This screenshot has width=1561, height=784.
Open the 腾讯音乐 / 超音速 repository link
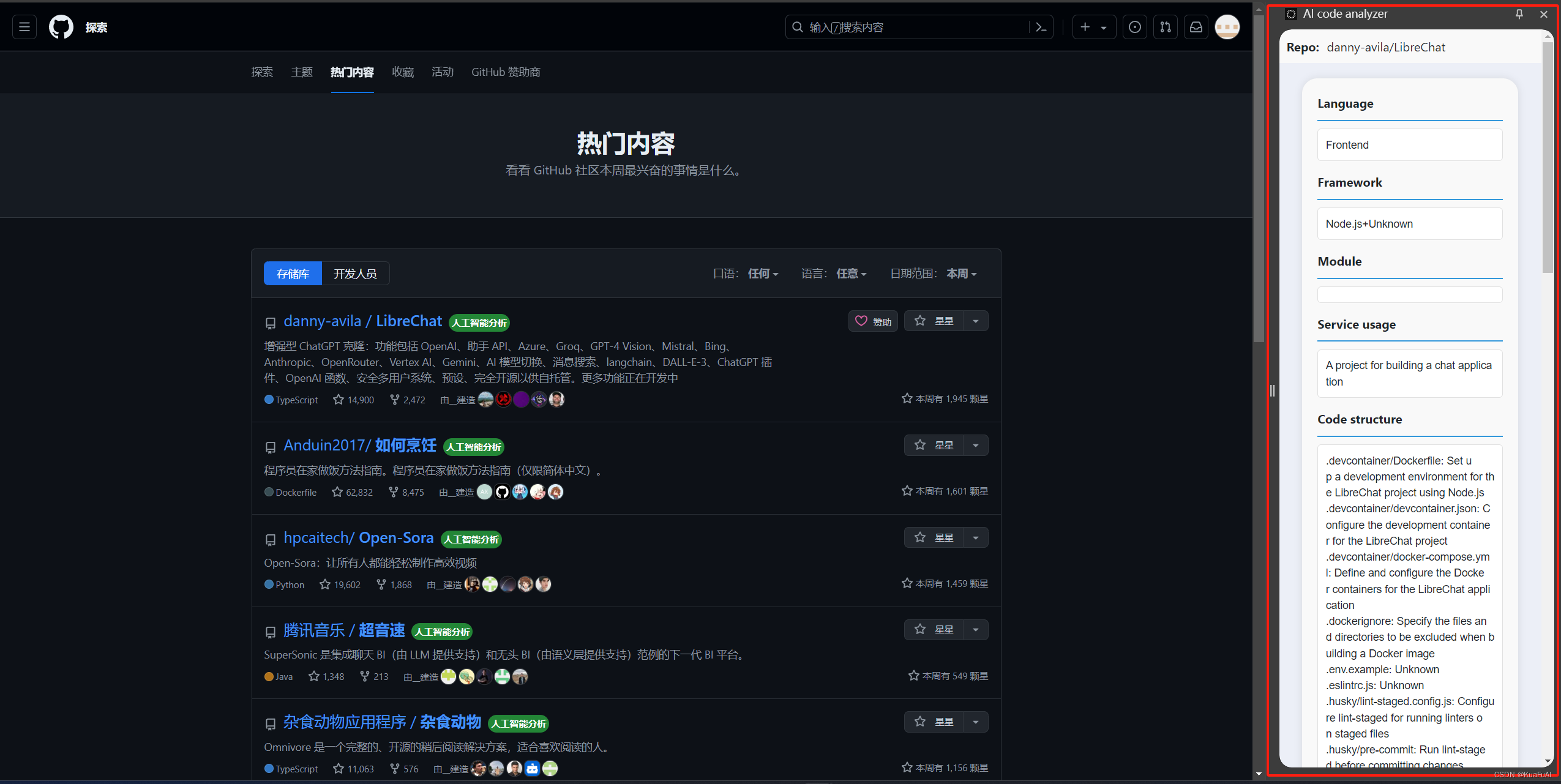[x=344, y=630]
